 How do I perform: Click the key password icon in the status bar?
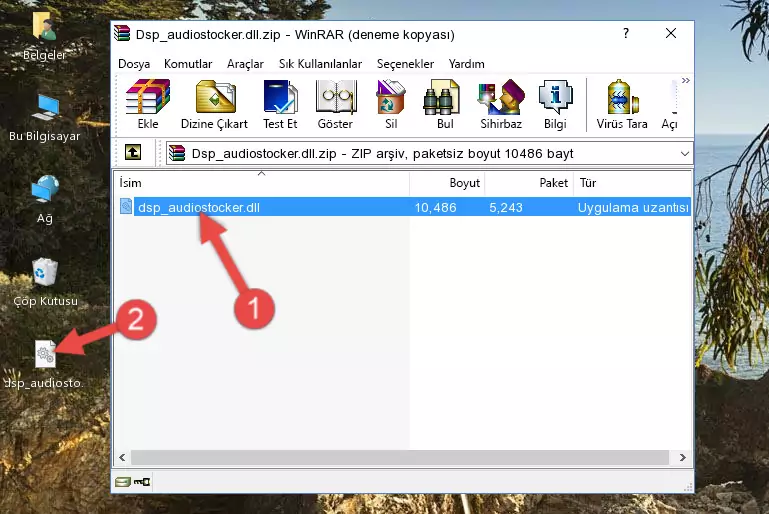[x=142, y=482]
